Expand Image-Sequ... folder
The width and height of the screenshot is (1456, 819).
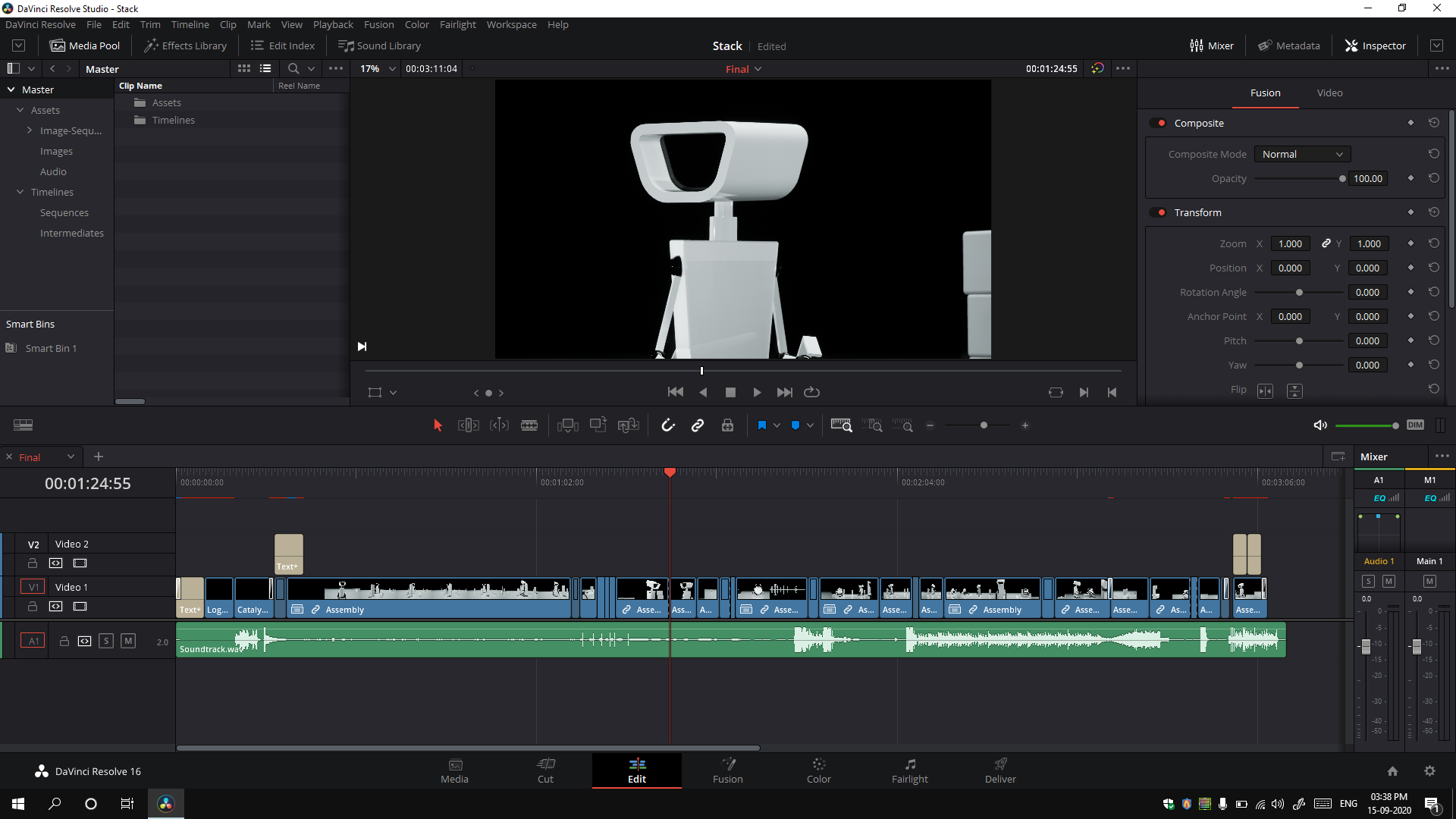tap(30, 130)
